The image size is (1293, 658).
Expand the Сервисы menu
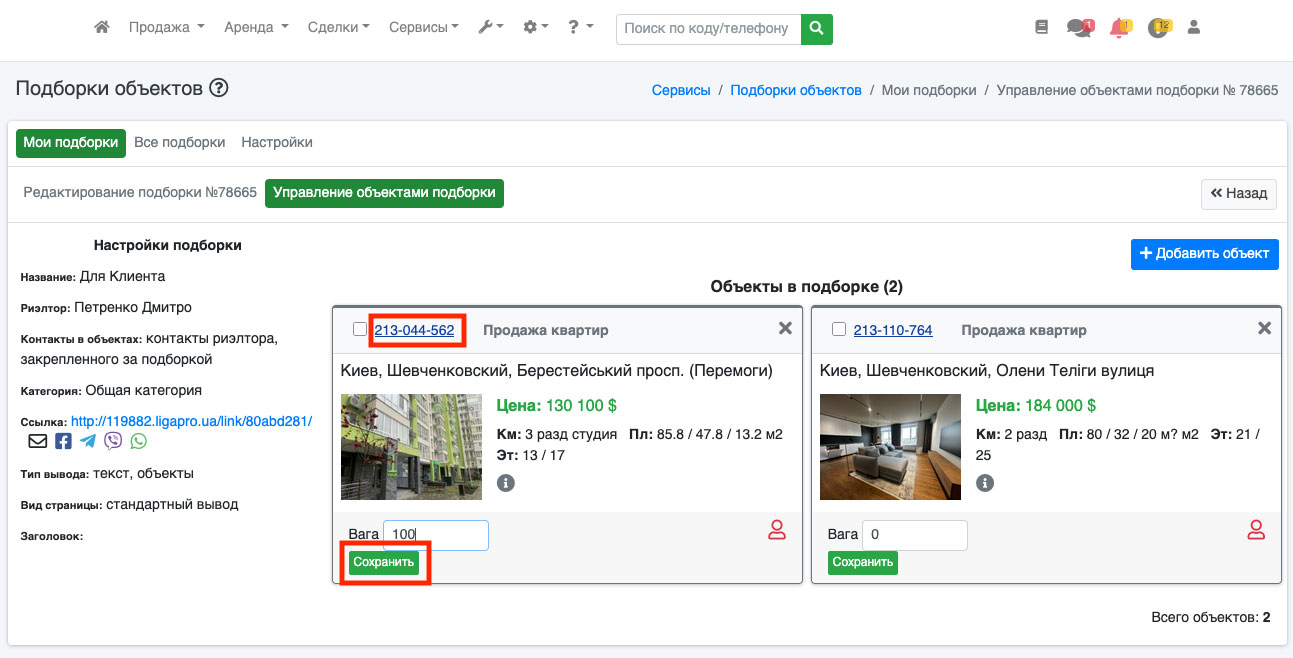(424, 28)
